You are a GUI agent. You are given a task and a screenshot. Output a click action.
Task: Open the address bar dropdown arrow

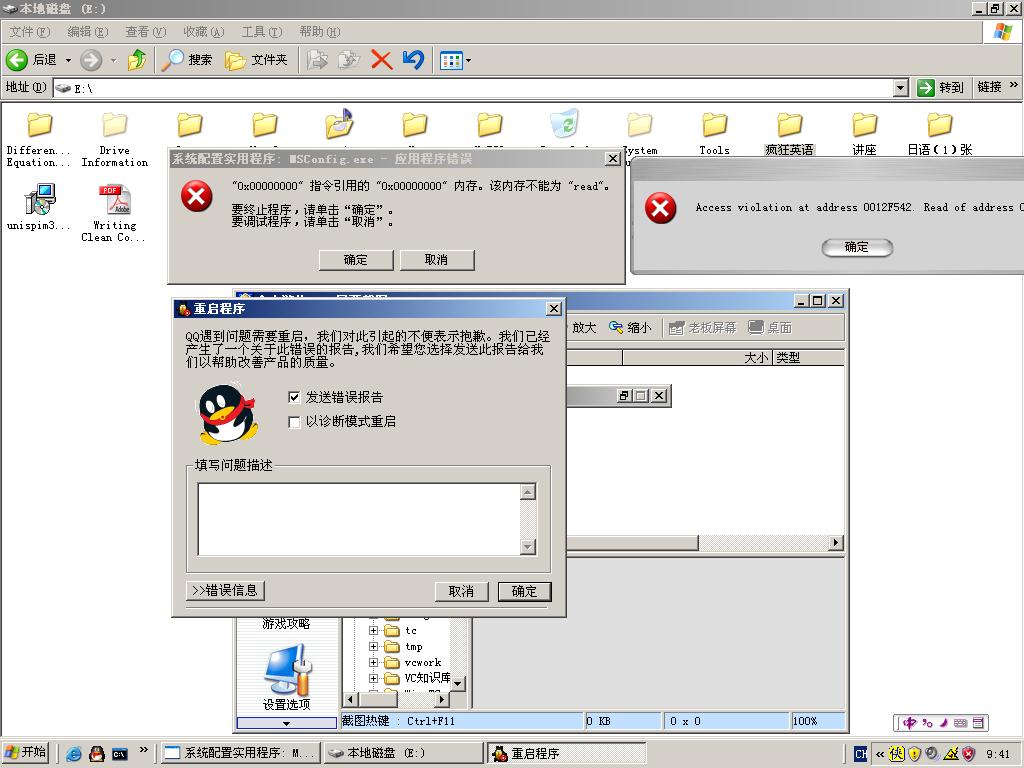(901, 88)
